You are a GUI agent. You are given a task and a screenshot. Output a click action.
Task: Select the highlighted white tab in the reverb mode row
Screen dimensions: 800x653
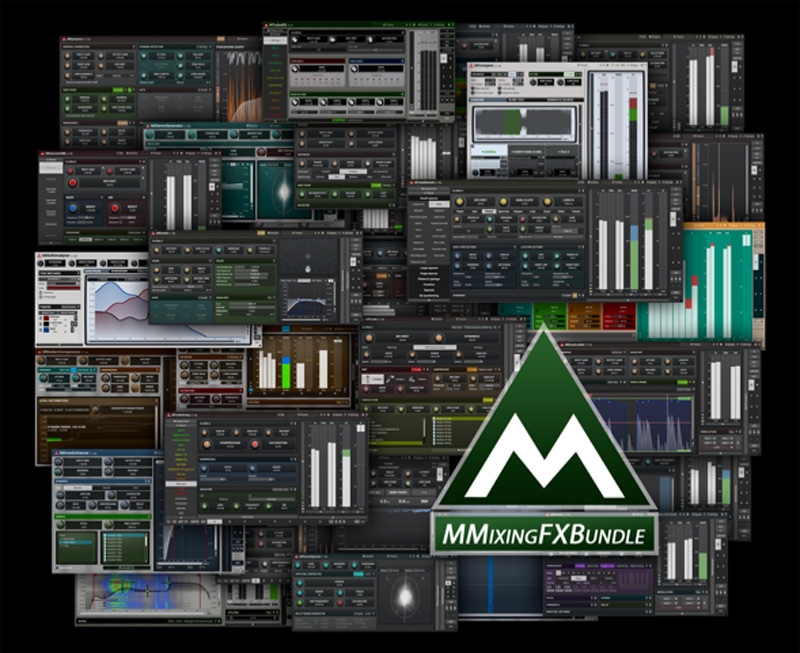pyautogui.click(x=489, y=211)
